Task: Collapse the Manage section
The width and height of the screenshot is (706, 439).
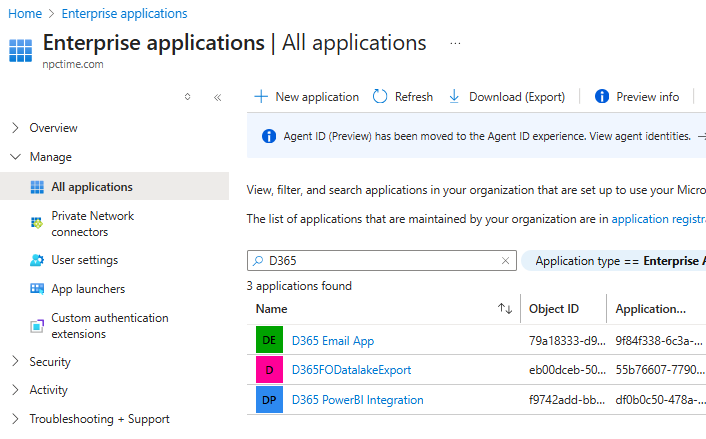Action: pyautogui.click(x=15, y=157)
